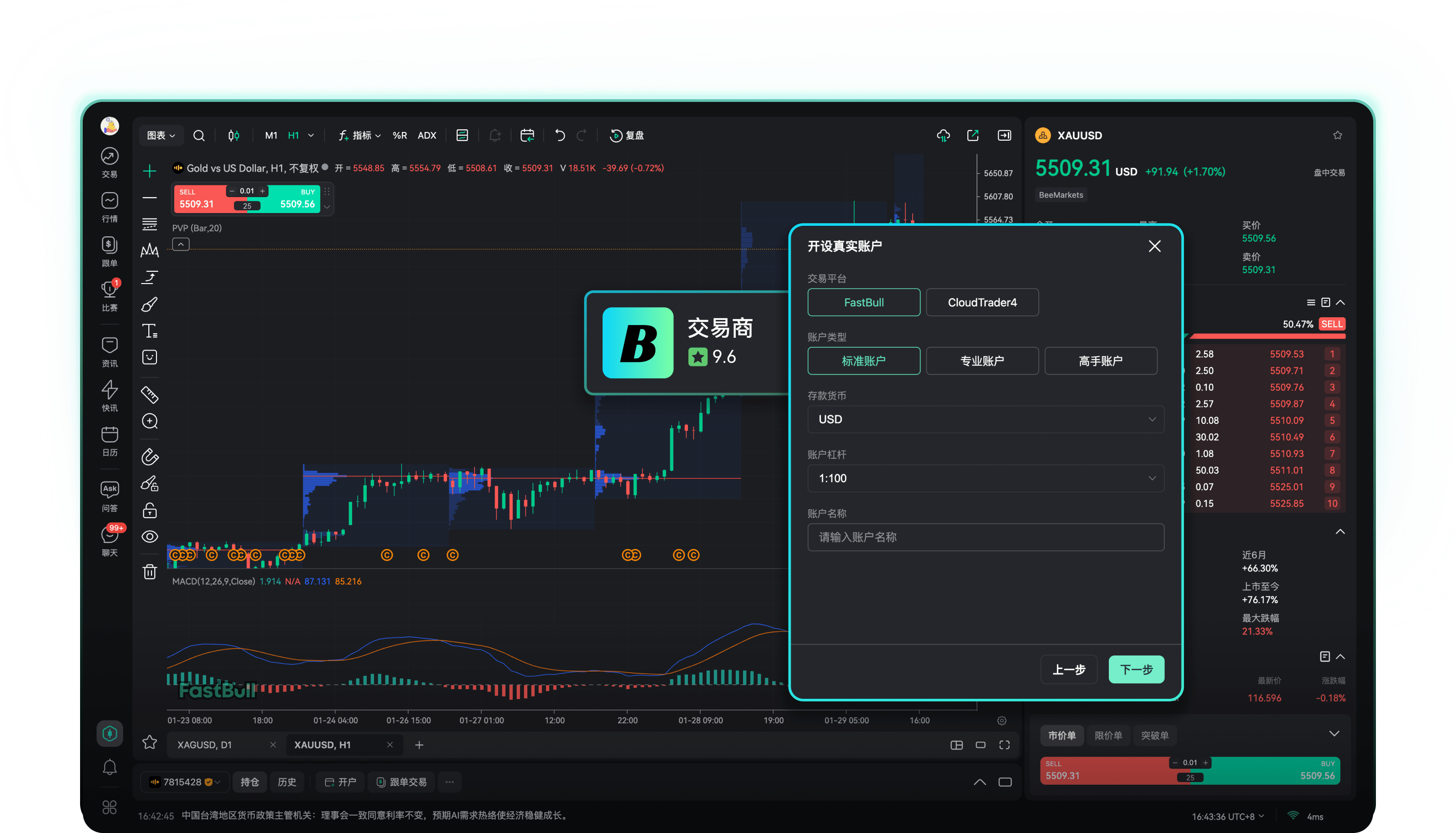The image size is (1456, 833).
Task: Select CloudTrader4 trading platform
Action: pos(982,302)
